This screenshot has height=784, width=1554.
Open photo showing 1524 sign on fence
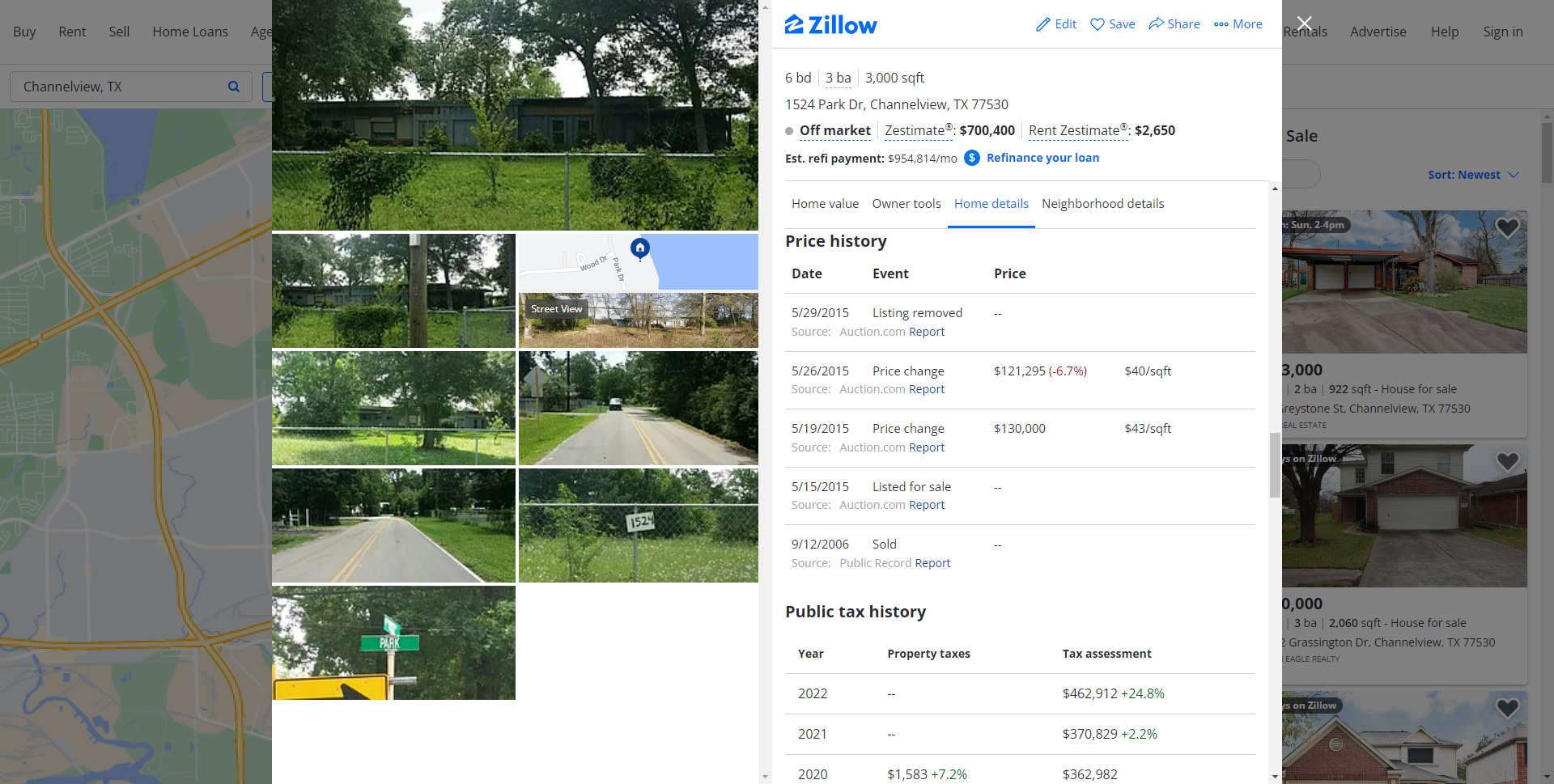[x=639, y=526]
